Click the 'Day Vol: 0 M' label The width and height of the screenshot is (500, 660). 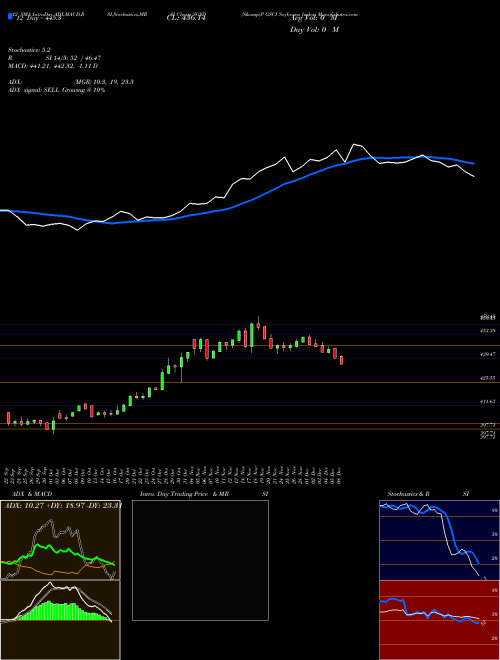click(314, 29)
